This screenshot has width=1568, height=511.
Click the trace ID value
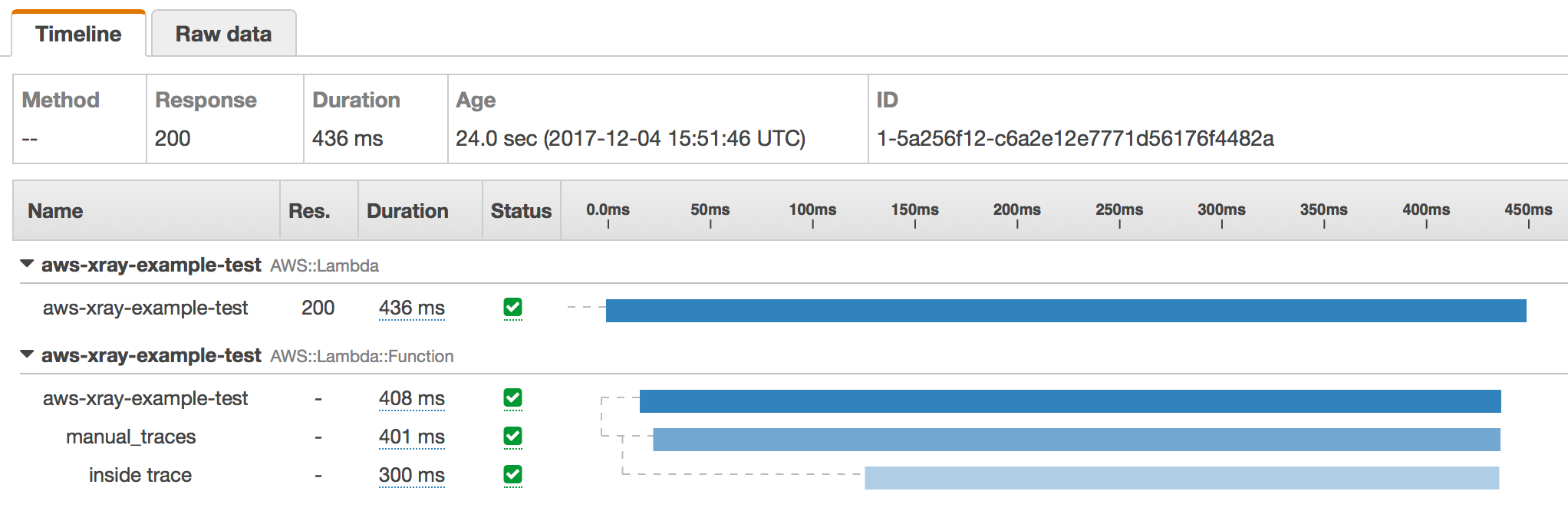pos(1075,138)
